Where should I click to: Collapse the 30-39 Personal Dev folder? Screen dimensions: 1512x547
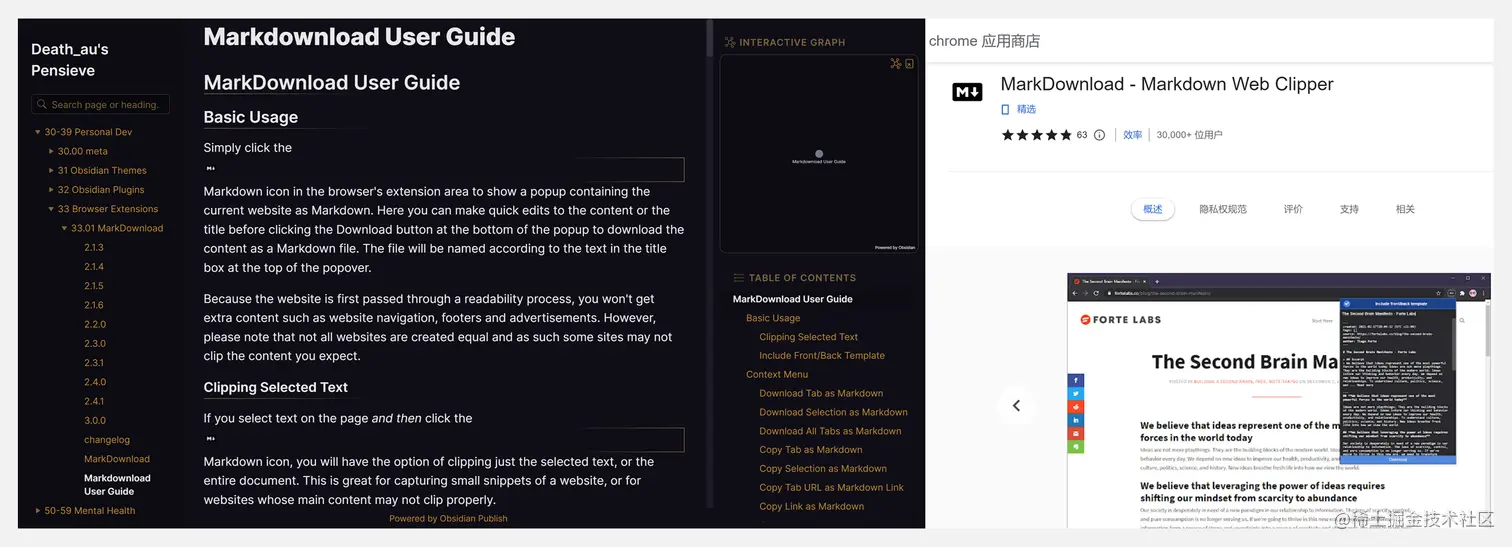tap(38, 132)
